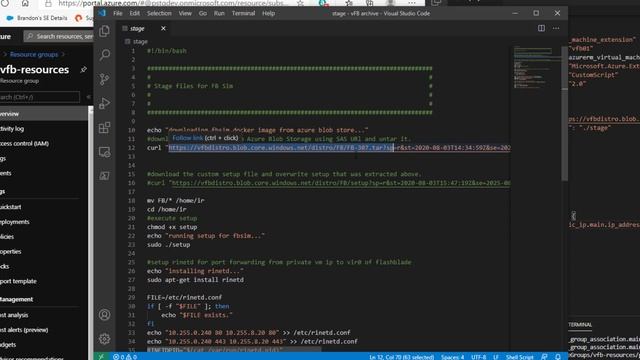Click the commented setup URL on line 16

pos(340,183)
